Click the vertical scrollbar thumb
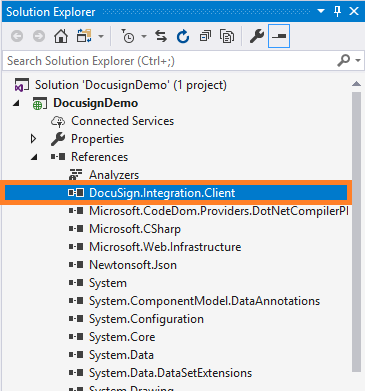 [x=356, y=232]
